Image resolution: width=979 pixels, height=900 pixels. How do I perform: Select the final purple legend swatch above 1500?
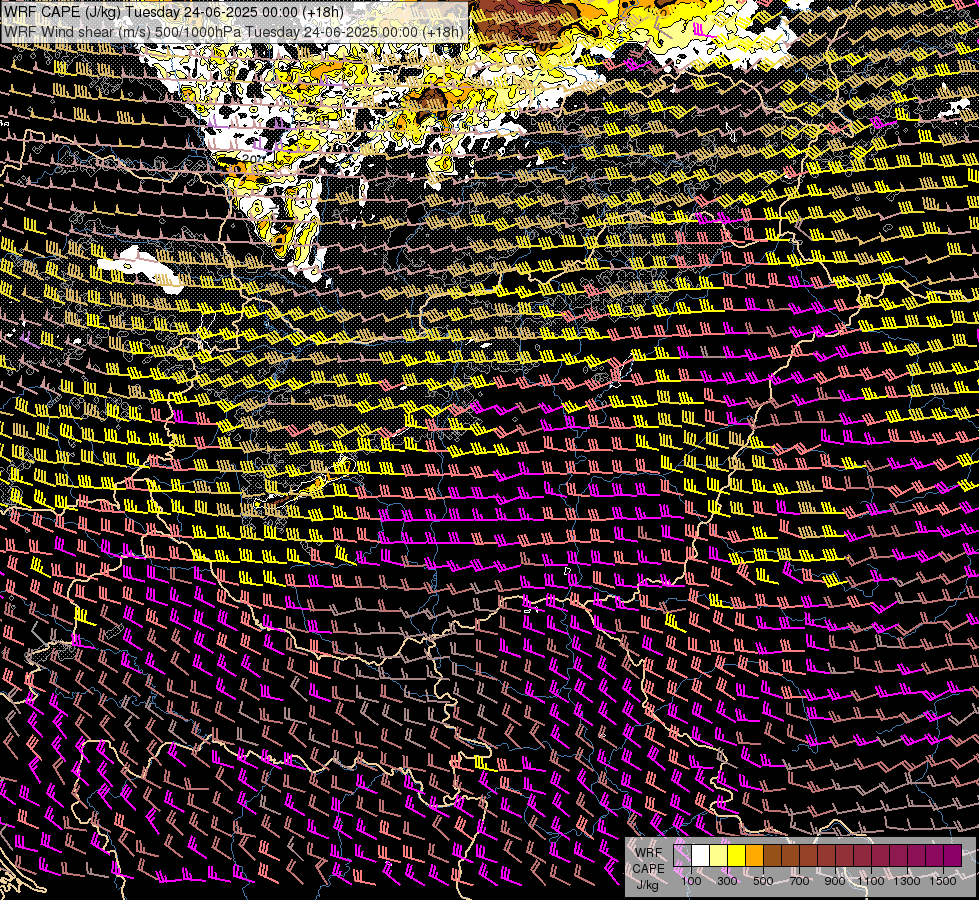953,856
